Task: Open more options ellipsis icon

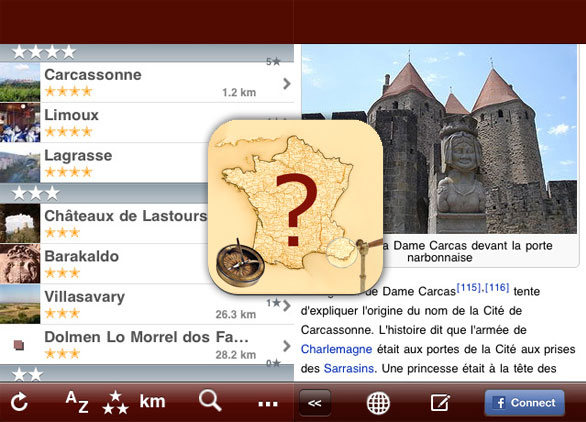Action: (268, 404)
